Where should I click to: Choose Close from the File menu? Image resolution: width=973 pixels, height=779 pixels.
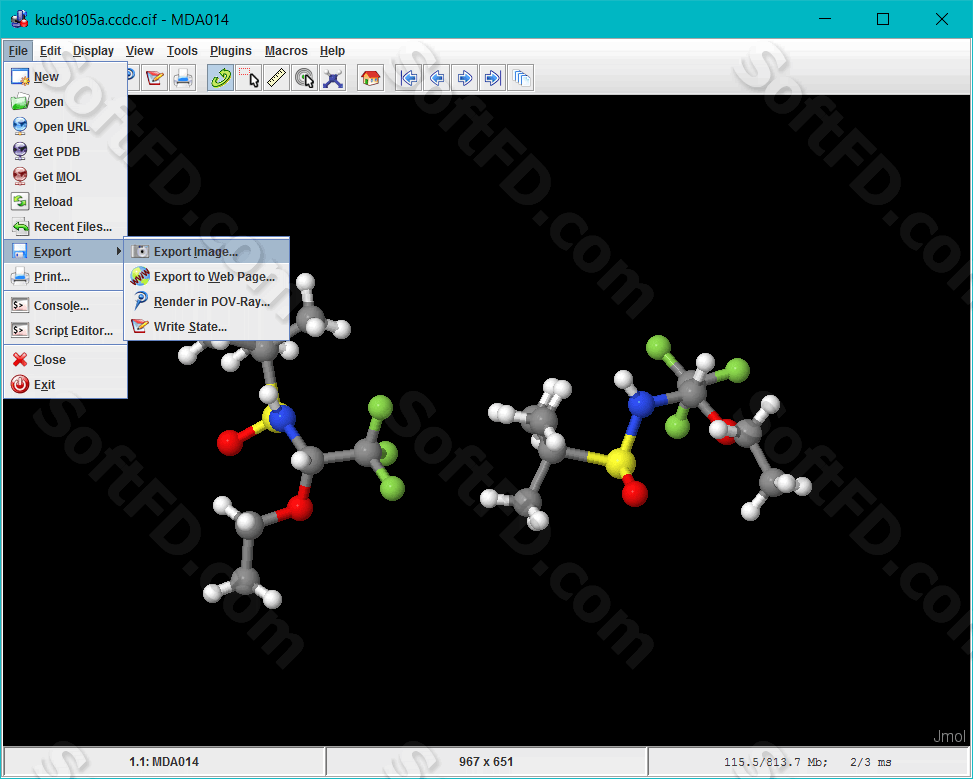point(66,359)
